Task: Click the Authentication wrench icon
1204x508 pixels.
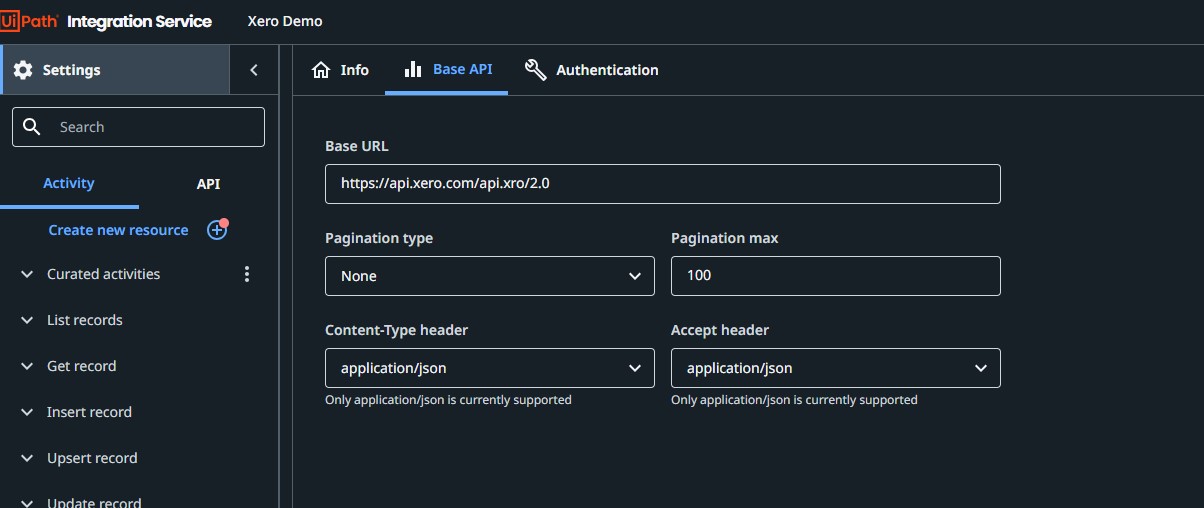Action: click(x=536, y=70)
